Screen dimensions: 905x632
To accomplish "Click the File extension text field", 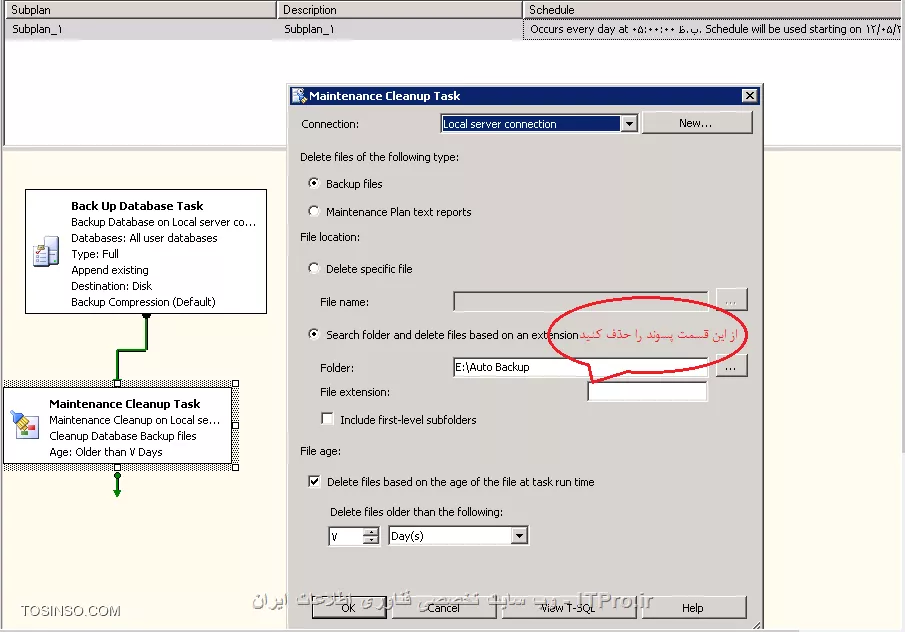I will click(647, 391).
